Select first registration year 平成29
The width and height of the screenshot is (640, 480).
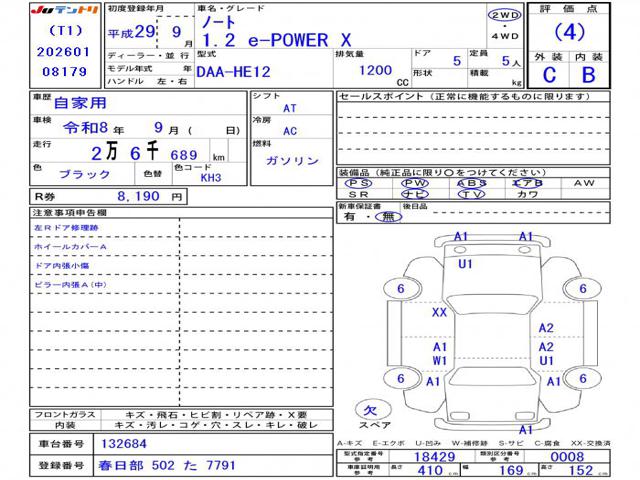tap(132, 32)
